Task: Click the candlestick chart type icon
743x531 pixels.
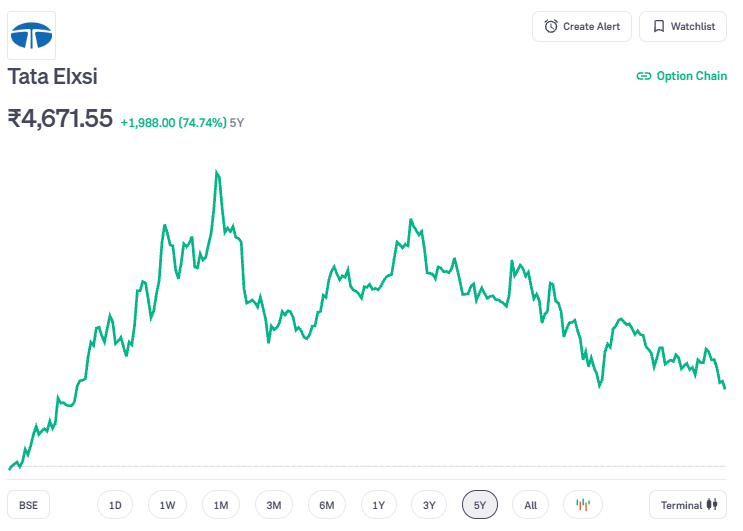Action: [x=583, y=505]
